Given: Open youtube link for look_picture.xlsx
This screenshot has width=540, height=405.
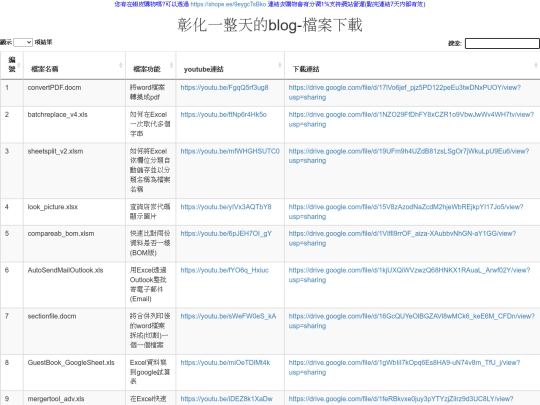Looking at the screenshot, I should pyautogui.click(x=226, y=207).
